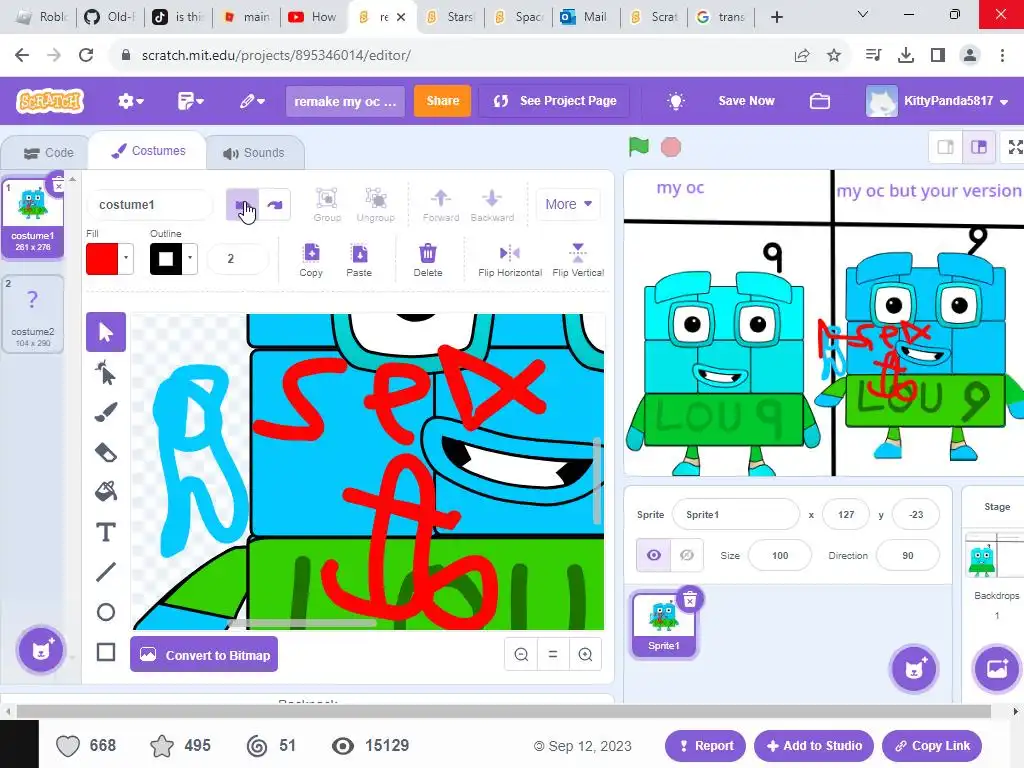Move selection Forward one layer
Image resolution: width=1024 pixels, height=768 pixels.
click(441, 204)
